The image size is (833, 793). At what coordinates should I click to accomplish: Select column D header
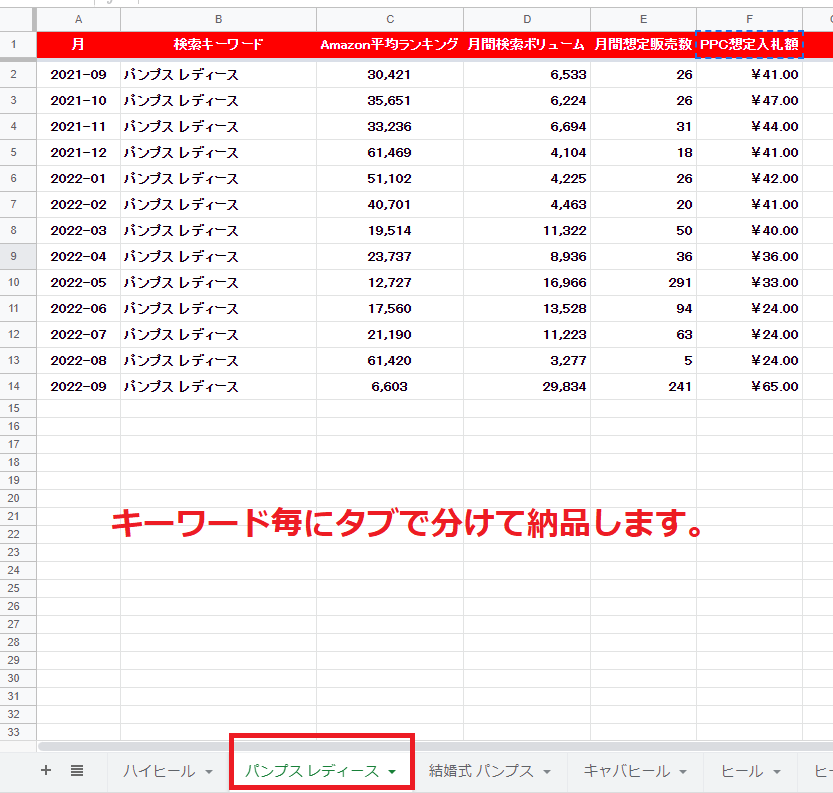(x=527, y=20)
